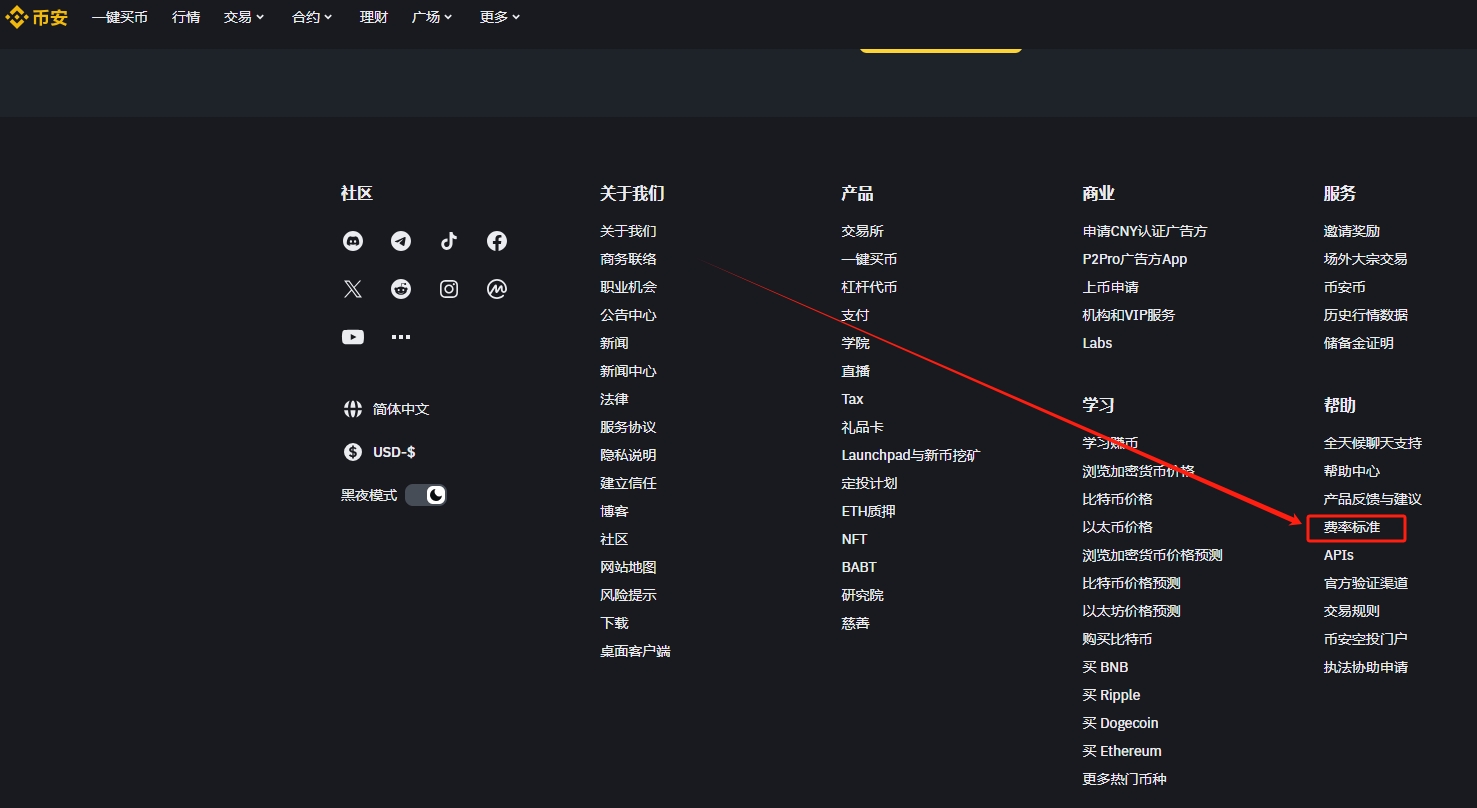Image resolution: width=1477 pixels, height=808 pixels.
Task: Open the NFT product link
Action: [x=855, y=539]
